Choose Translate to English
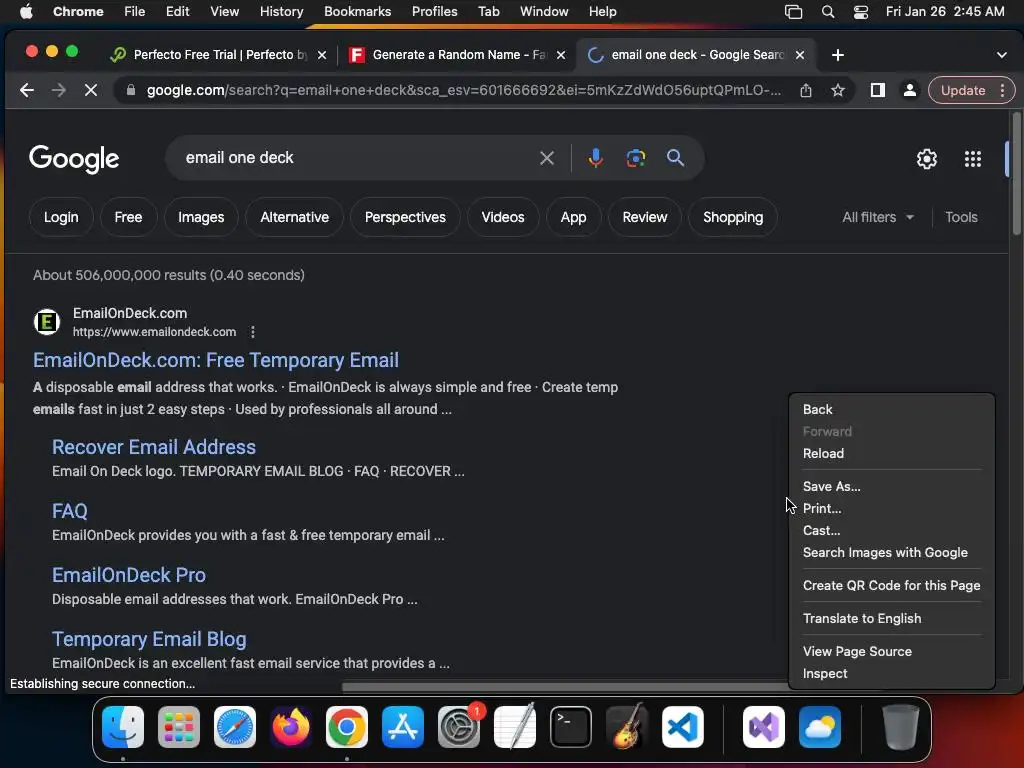Image resolution: width=1024 pixels, height=768 pixels. [x=891, y=618]
